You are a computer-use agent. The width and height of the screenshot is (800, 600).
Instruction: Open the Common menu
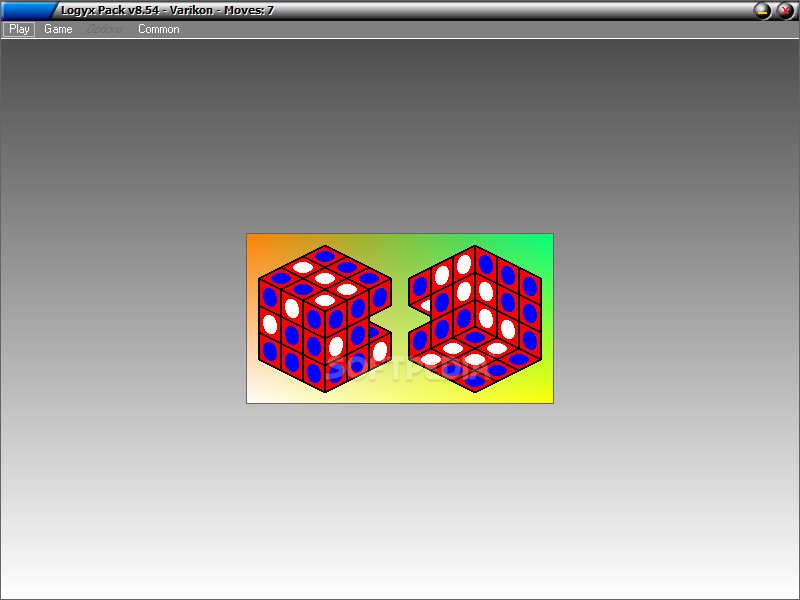coord(159,29)
